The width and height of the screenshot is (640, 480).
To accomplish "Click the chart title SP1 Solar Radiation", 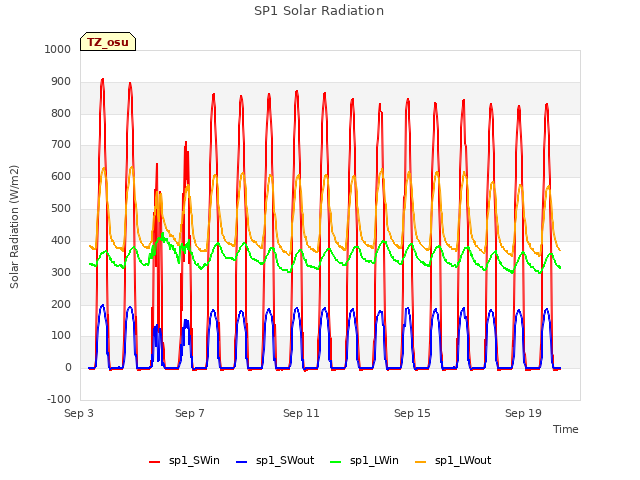I will pyautogui.click(x=319, y=11).
